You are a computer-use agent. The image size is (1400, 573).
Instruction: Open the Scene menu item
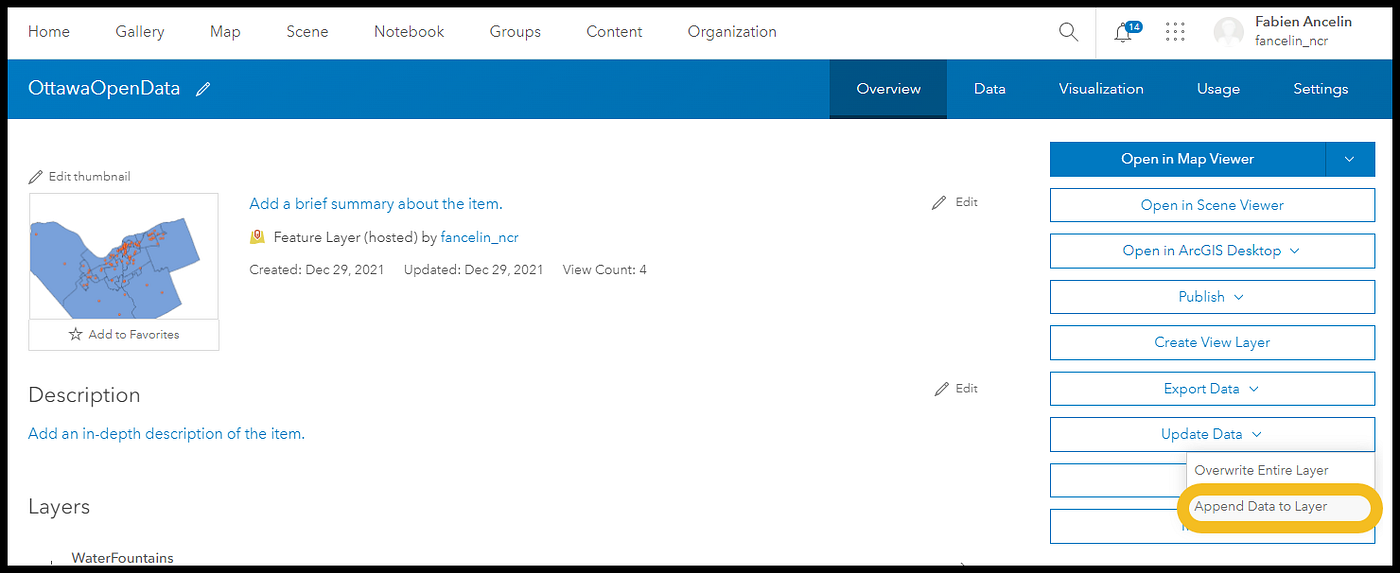[307, 32]
